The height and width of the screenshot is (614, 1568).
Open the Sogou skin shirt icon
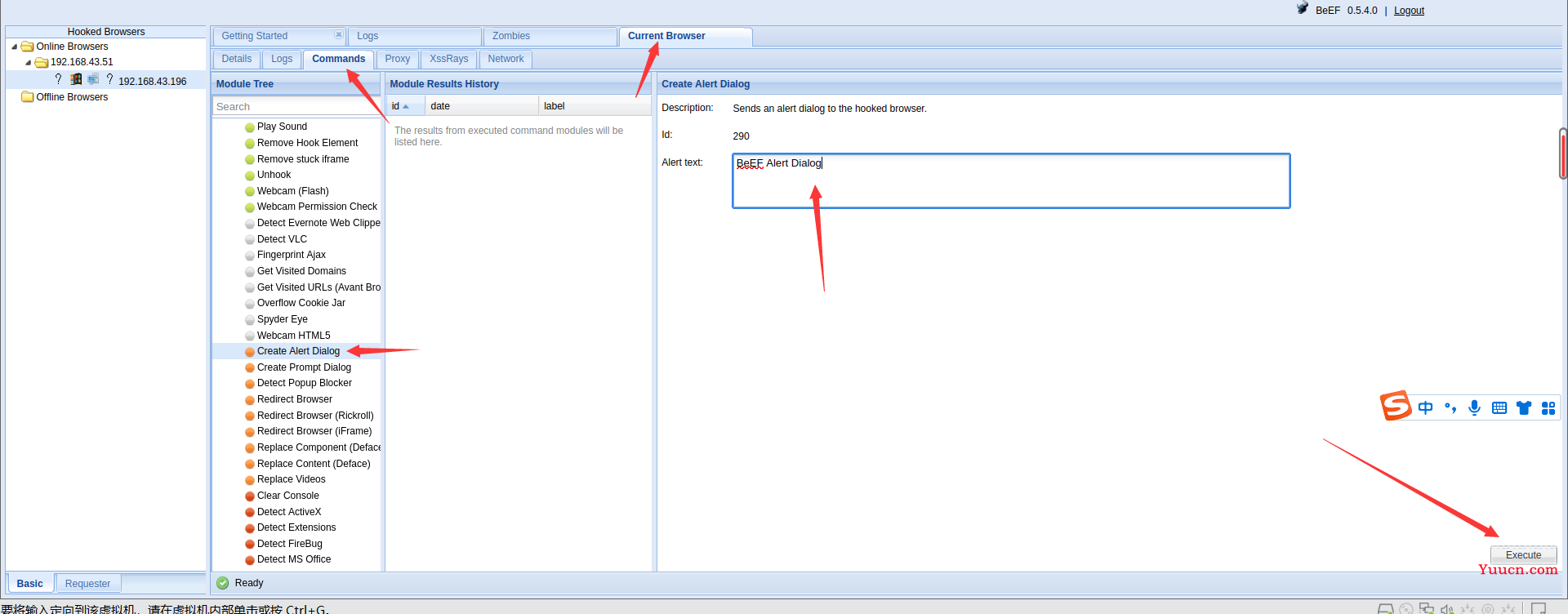click(1524, 407)
